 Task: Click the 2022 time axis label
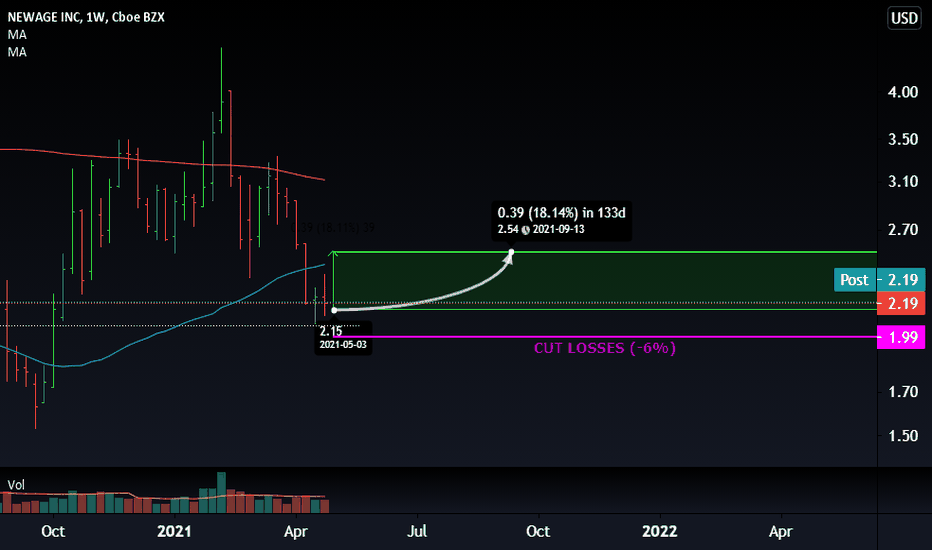pos(659,531)
